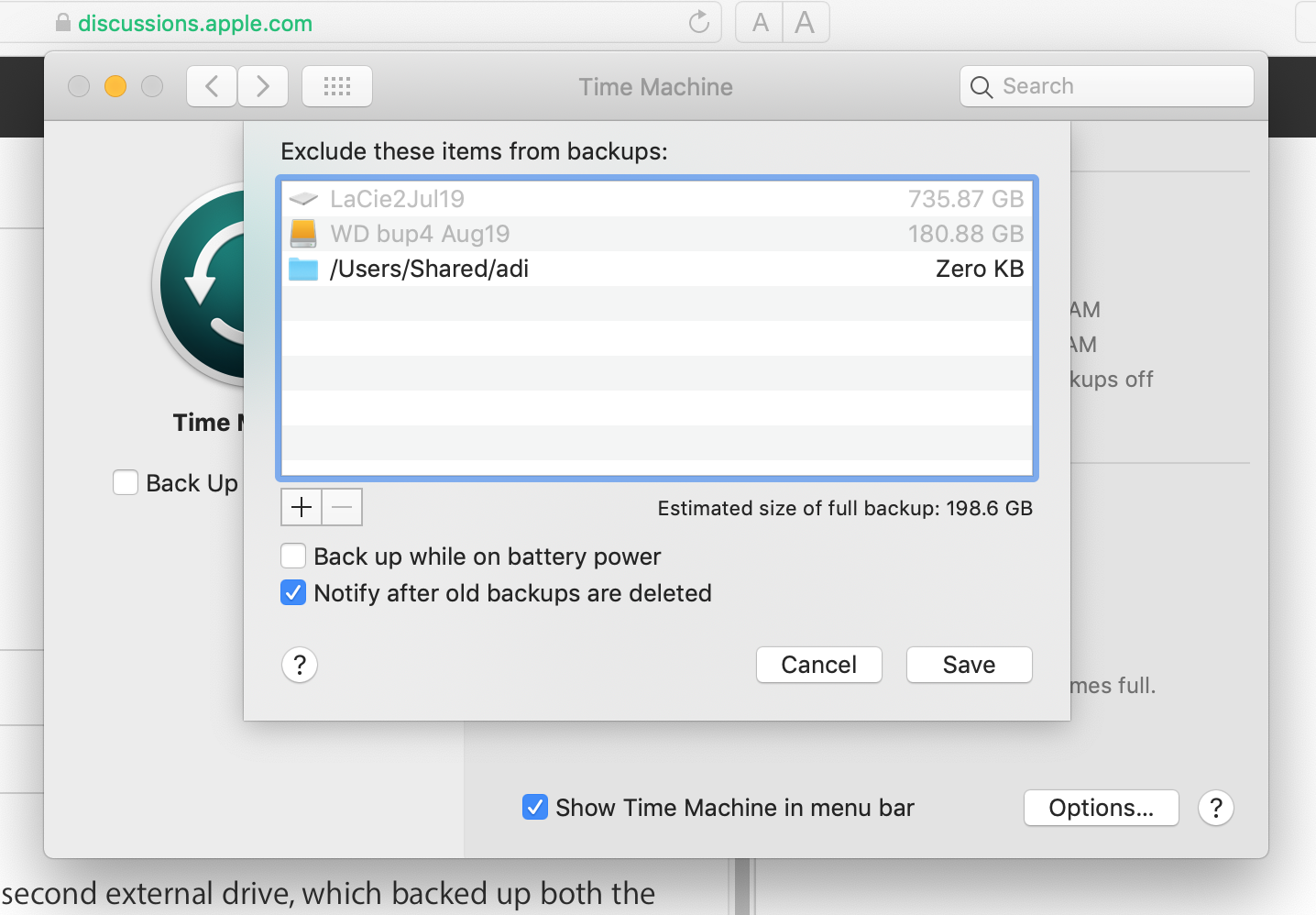Click the Cancel button
The image size is (1316, 915).
click(819, 665)
